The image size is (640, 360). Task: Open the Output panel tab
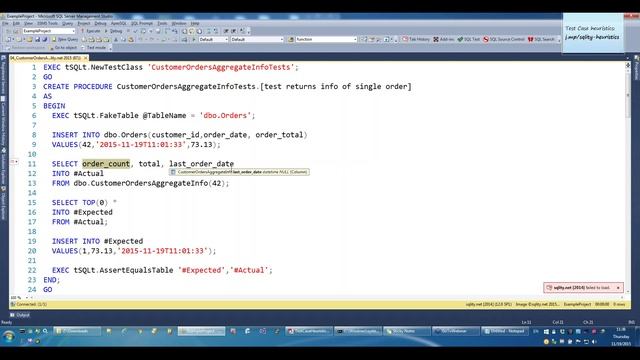pyautogui.click(x=20, y=315)
